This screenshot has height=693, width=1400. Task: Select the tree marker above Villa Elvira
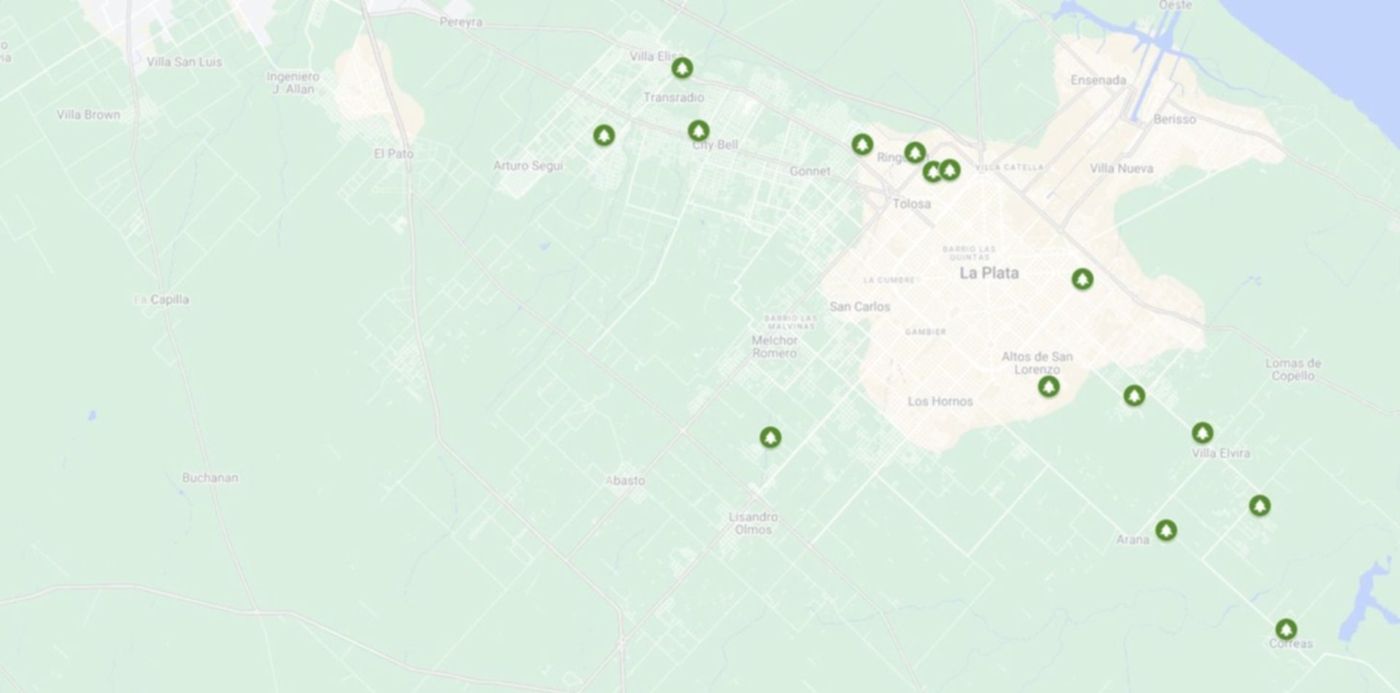point(1202,433)
